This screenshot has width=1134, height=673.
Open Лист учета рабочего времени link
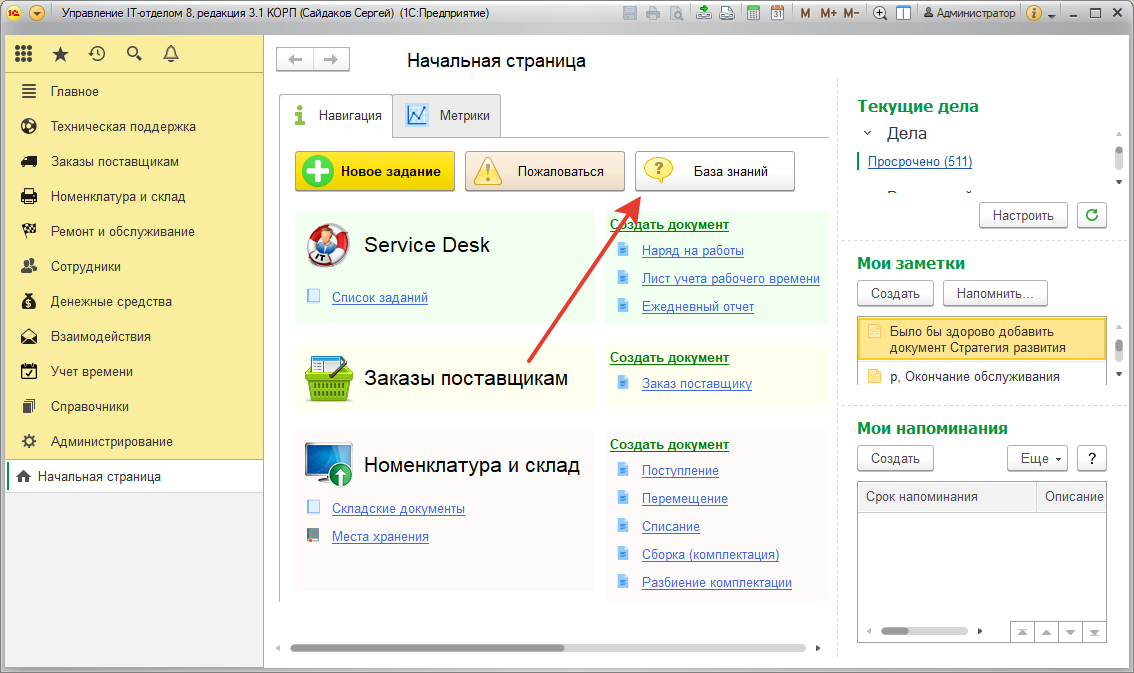tap(731, 279)
